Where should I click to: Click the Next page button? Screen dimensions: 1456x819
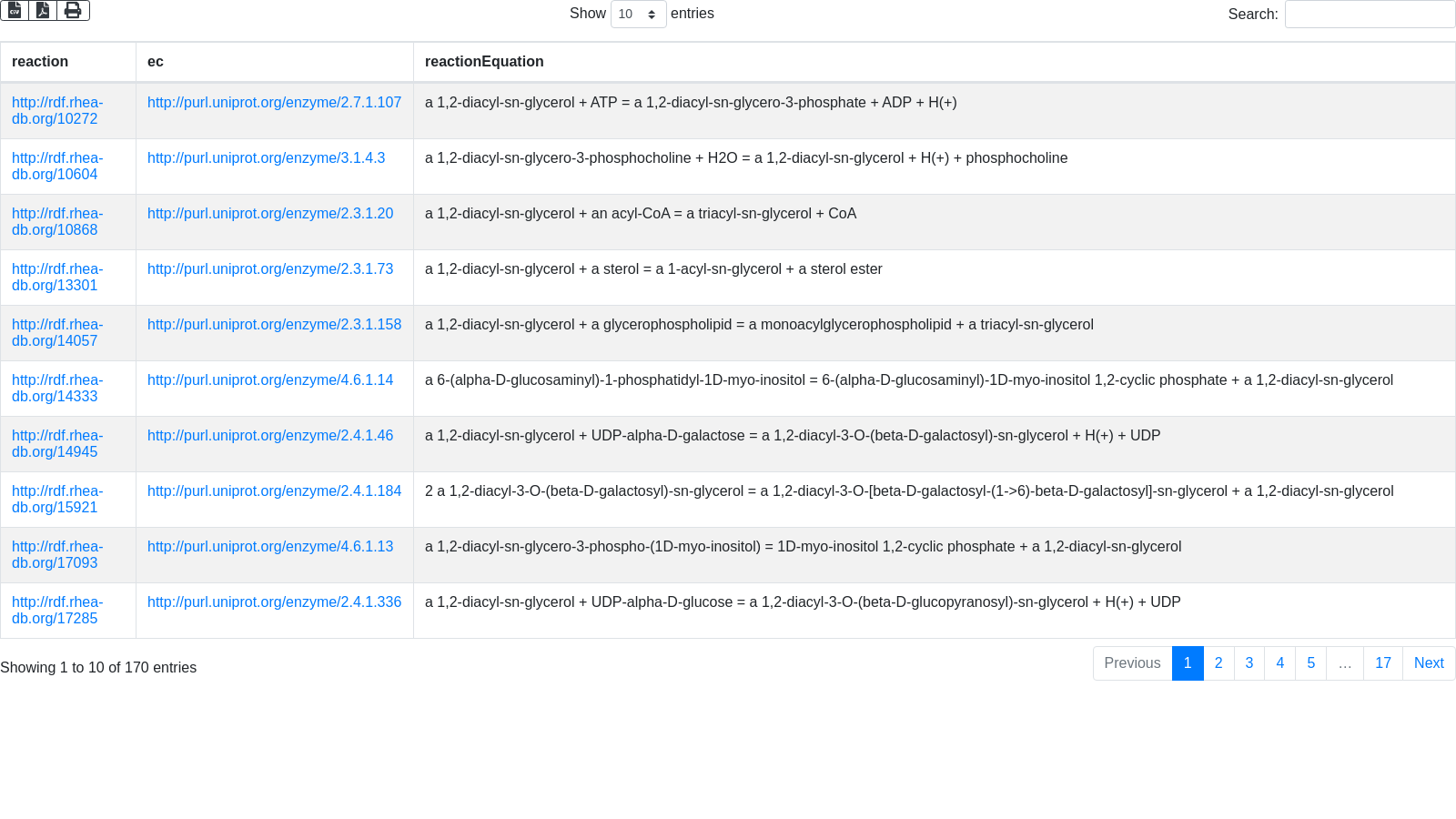(1429, 663)
